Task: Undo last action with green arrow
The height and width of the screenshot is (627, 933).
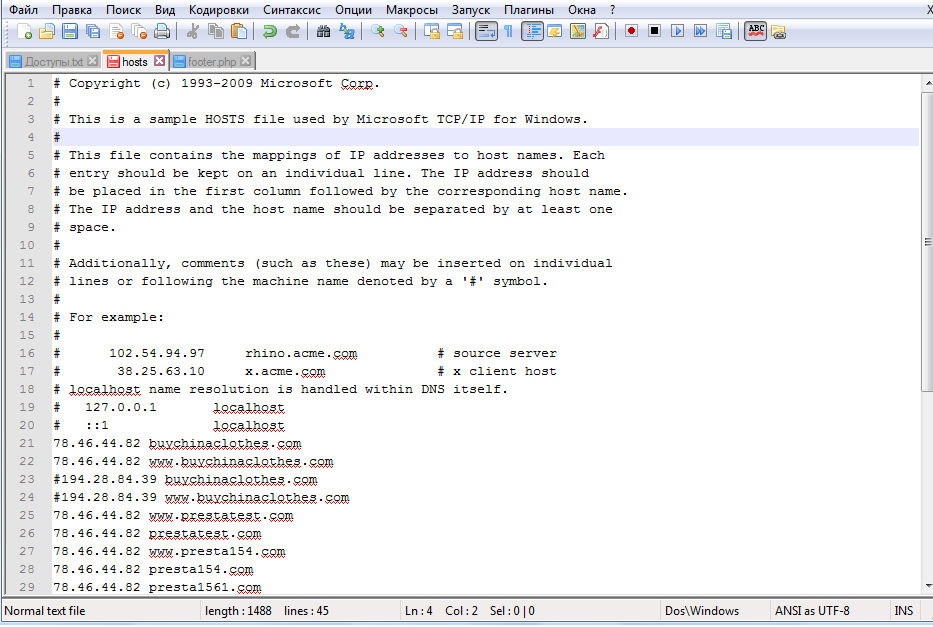Action: coord(270,31)
